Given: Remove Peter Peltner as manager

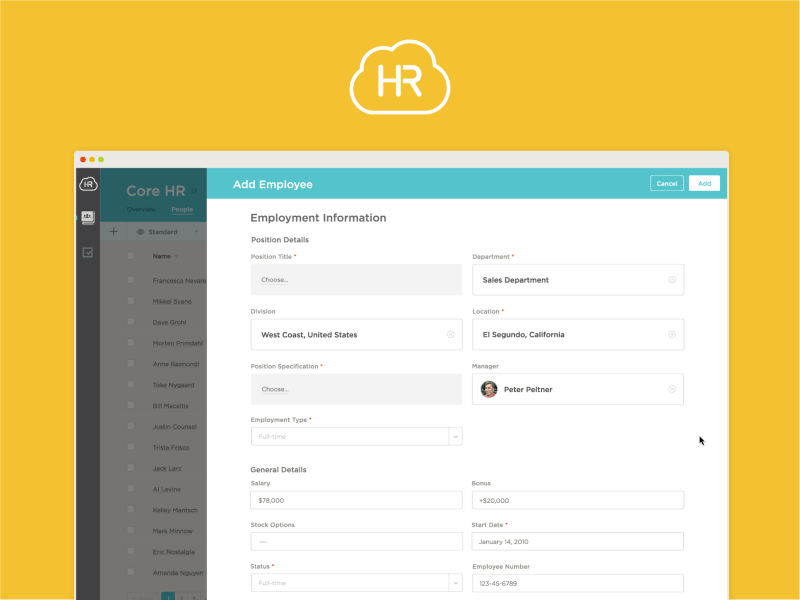Looking at the screenshot, I should click(x=672, y=389).
